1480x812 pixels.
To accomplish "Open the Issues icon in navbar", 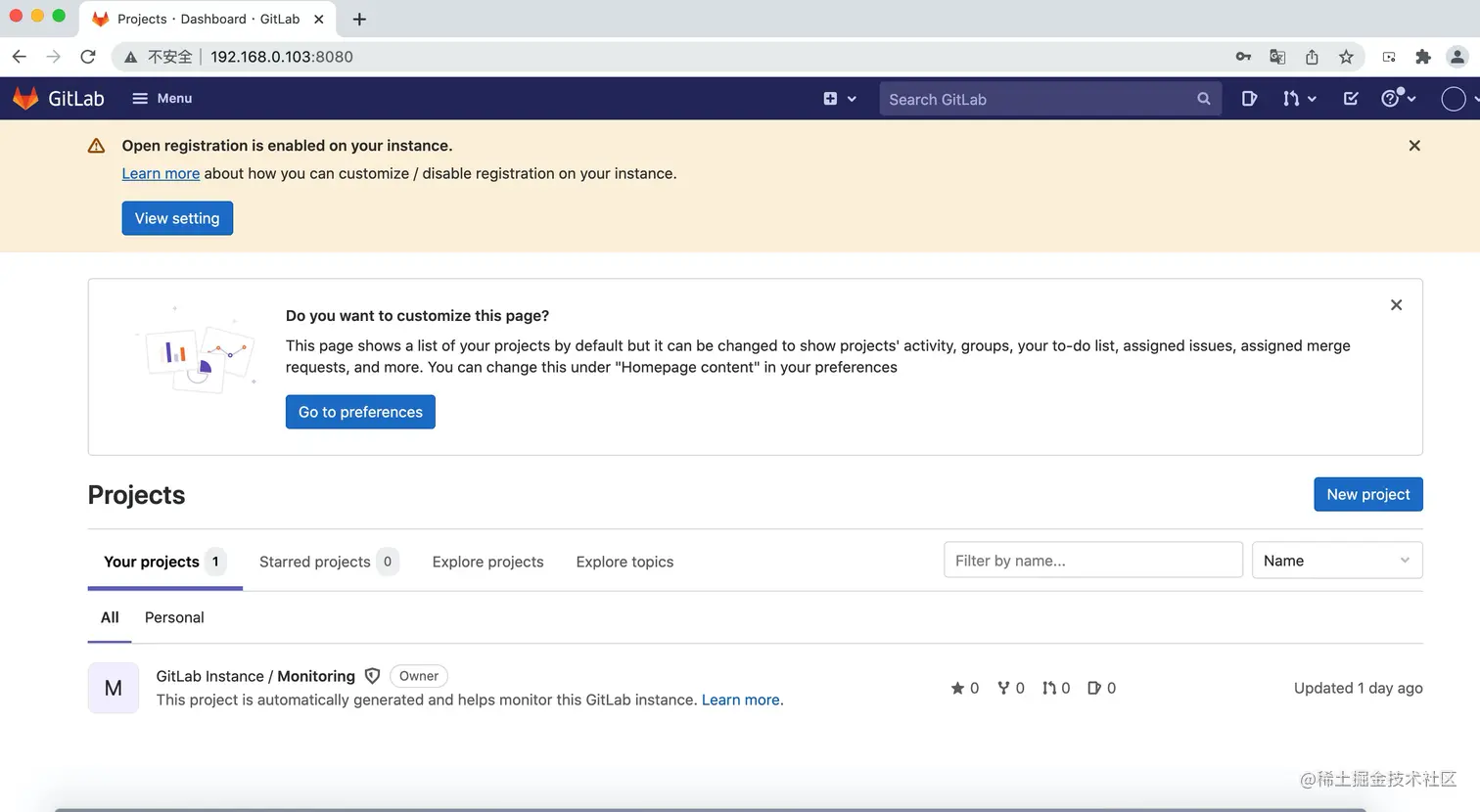I will coord(1249,99).
